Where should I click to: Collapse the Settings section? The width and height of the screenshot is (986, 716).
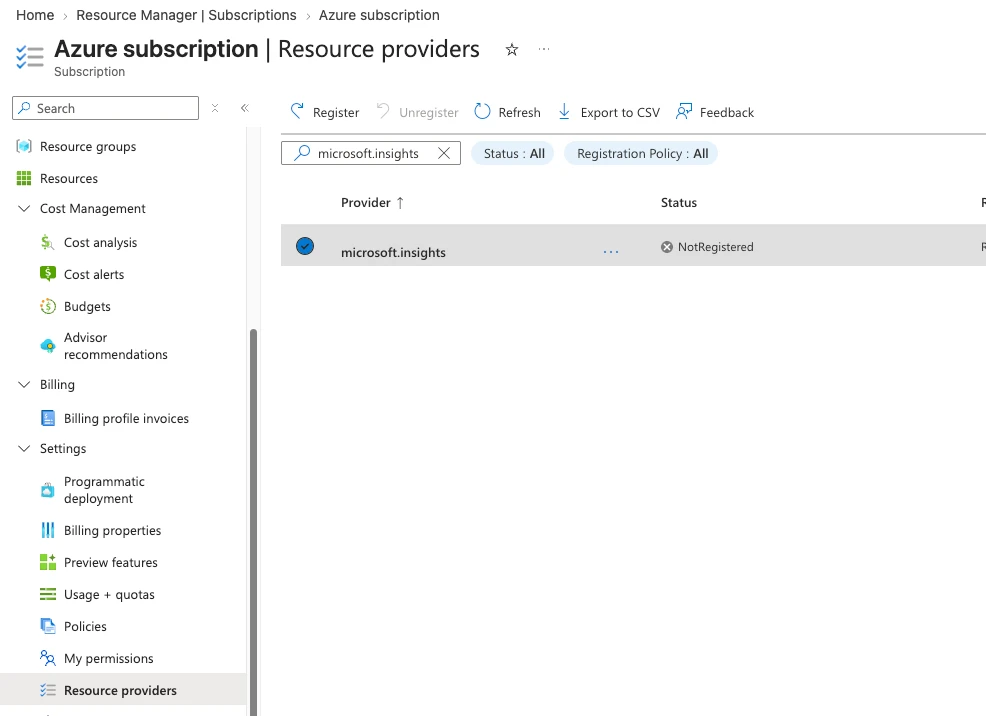point(24,449)
